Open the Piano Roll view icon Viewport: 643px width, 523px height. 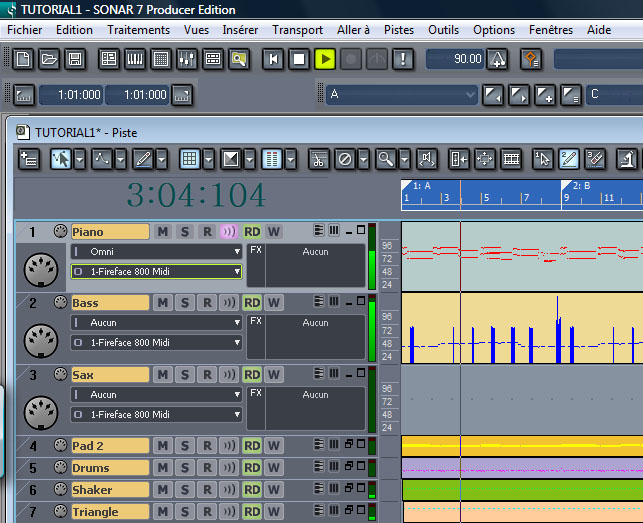click(x=135, y=59)
